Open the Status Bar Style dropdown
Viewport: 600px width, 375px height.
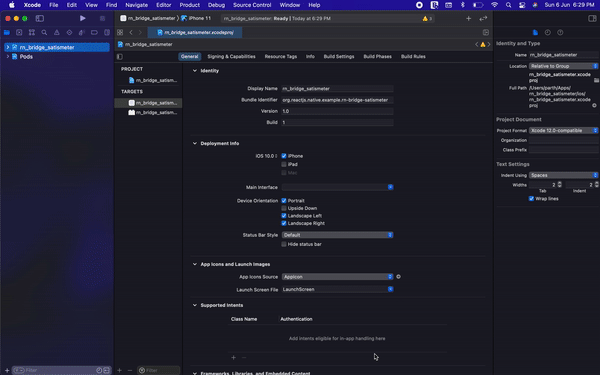pyautogui.click(x=338, y=235)
